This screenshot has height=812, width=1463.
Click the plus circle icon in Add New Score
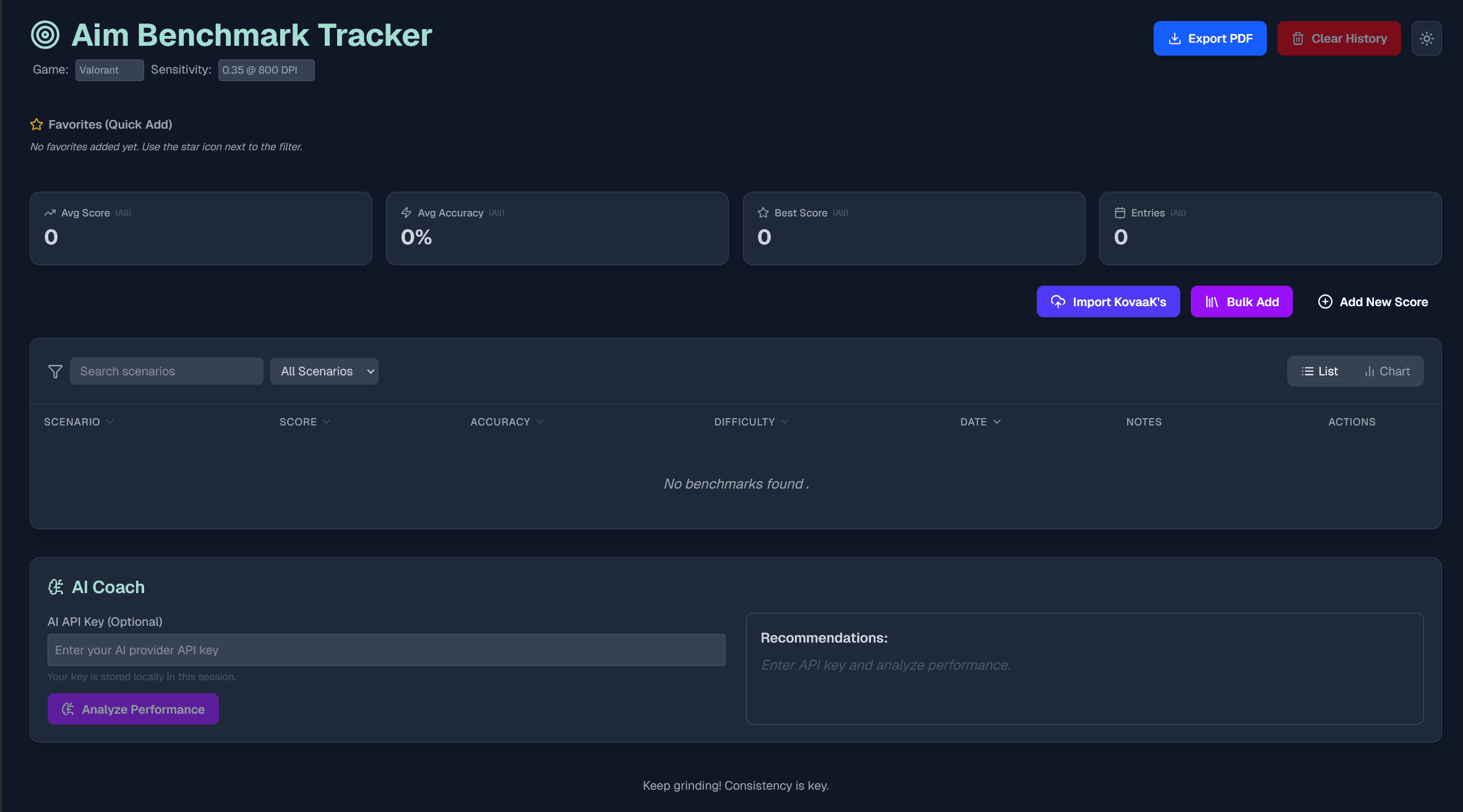[1325, 301]
